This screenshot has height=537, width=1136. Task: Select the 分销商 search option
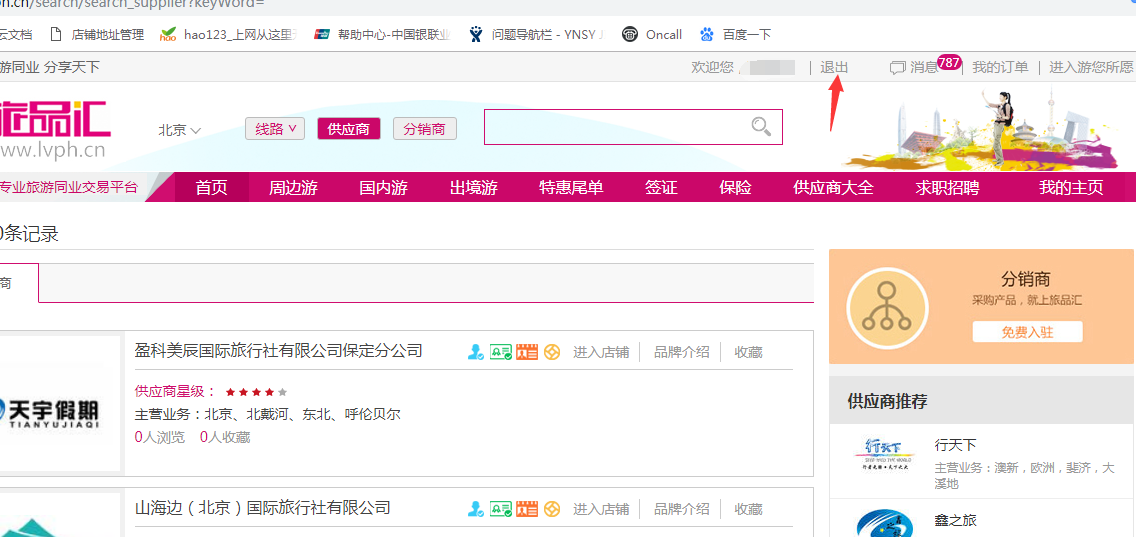pos(425,129)
